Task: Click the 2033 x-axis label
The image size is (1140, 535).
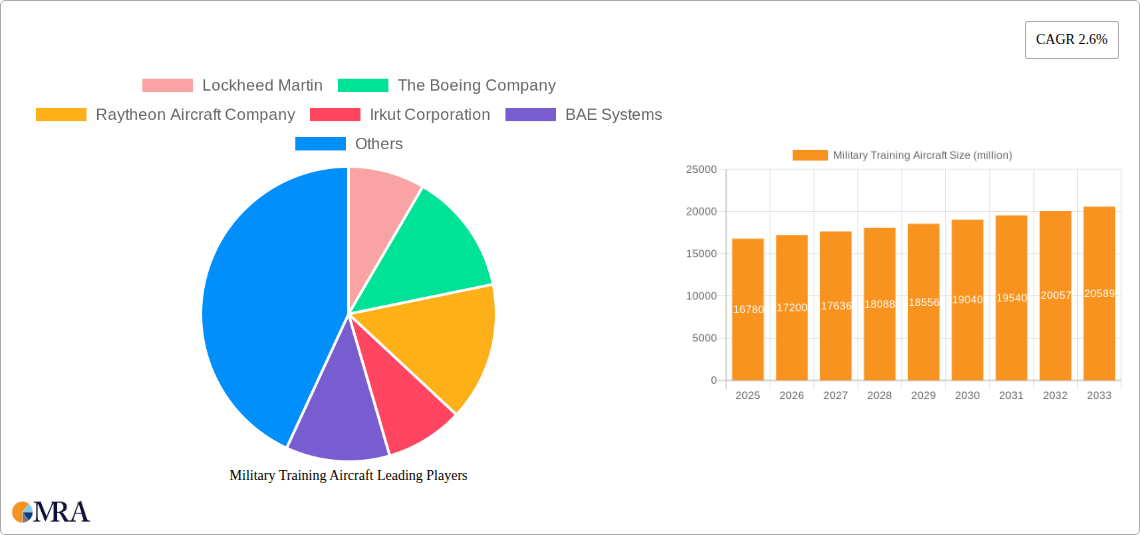Action: coord(1099,395)
